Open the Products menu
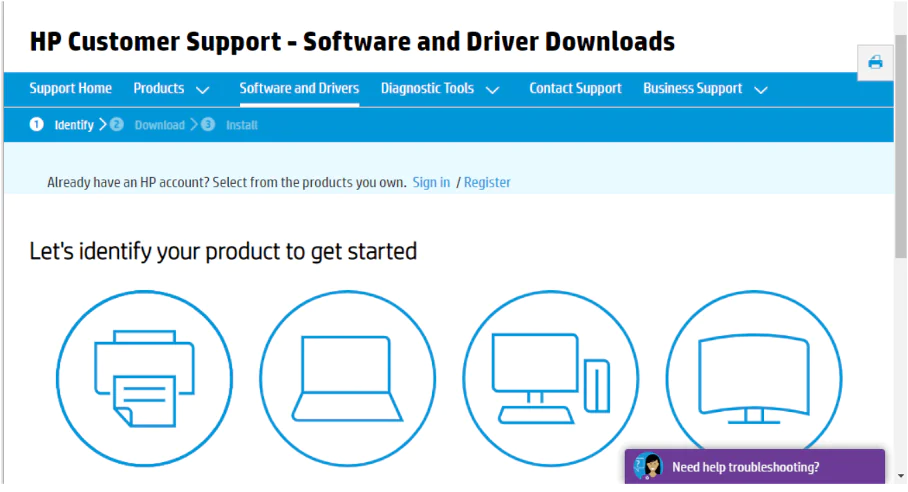908x492 pixels. coord(159,89)
